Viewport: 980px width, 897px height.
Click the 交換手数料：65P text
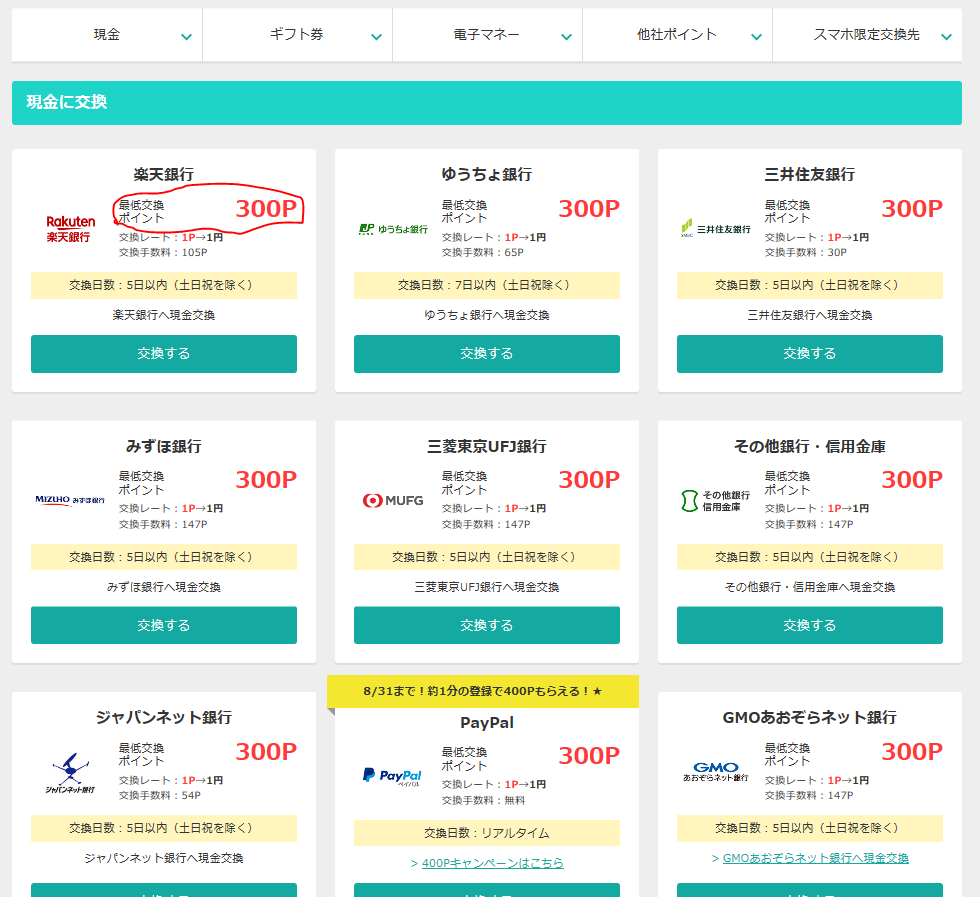tap(483, 253)
